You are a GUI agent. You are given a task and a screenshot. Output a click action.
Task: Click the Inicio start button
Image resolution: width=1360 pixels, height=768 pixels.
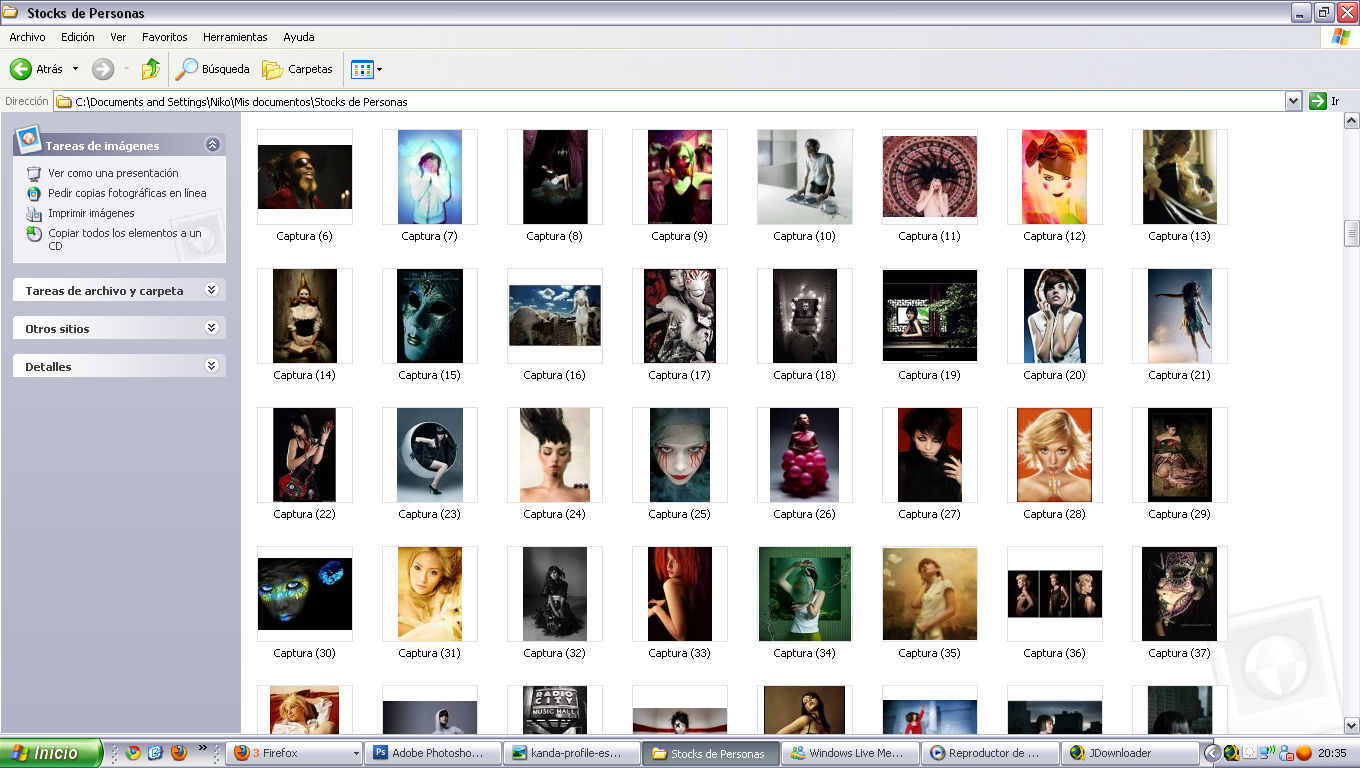tap(51, 753)
